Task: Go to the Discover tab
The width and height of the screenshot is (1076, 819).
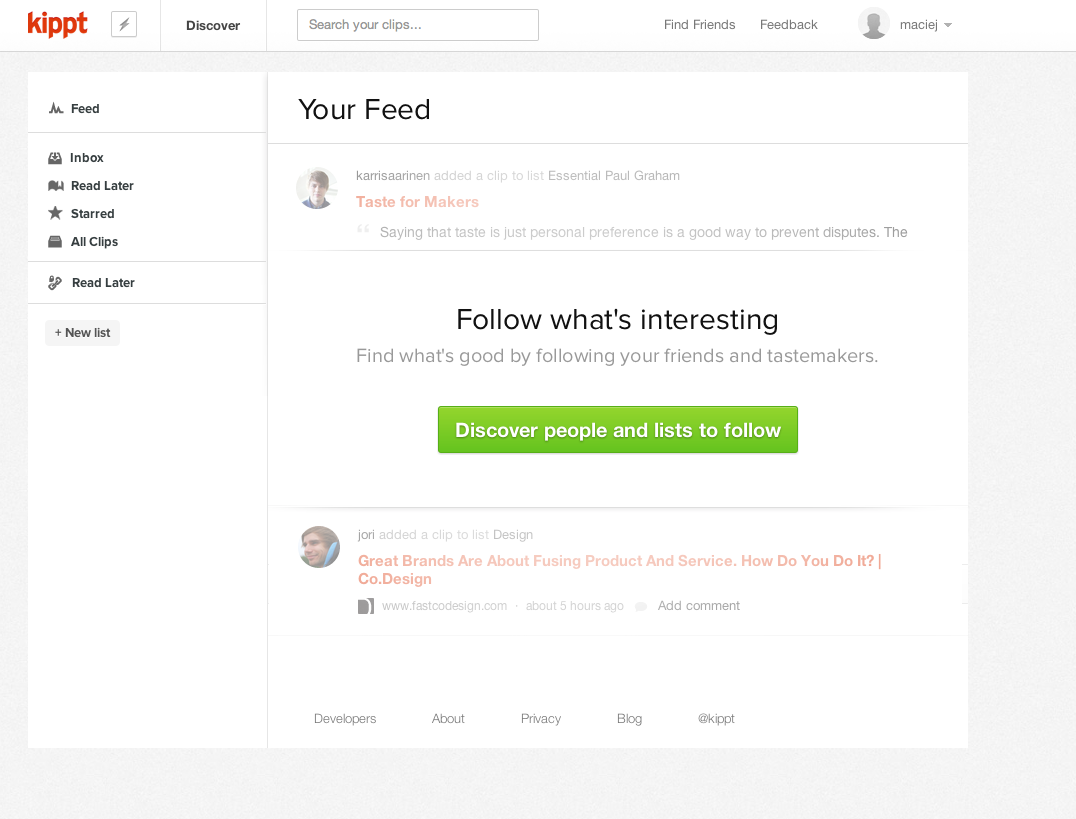Action: pos(213,25)
